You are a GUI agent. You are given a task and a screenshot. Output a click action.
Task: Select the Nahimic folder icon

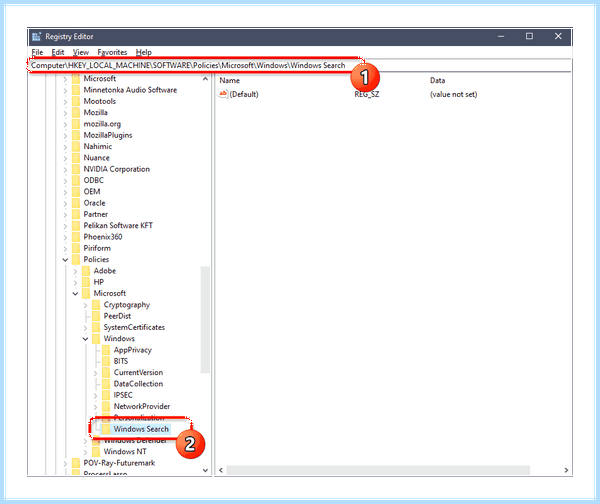[x=76, y=146]
